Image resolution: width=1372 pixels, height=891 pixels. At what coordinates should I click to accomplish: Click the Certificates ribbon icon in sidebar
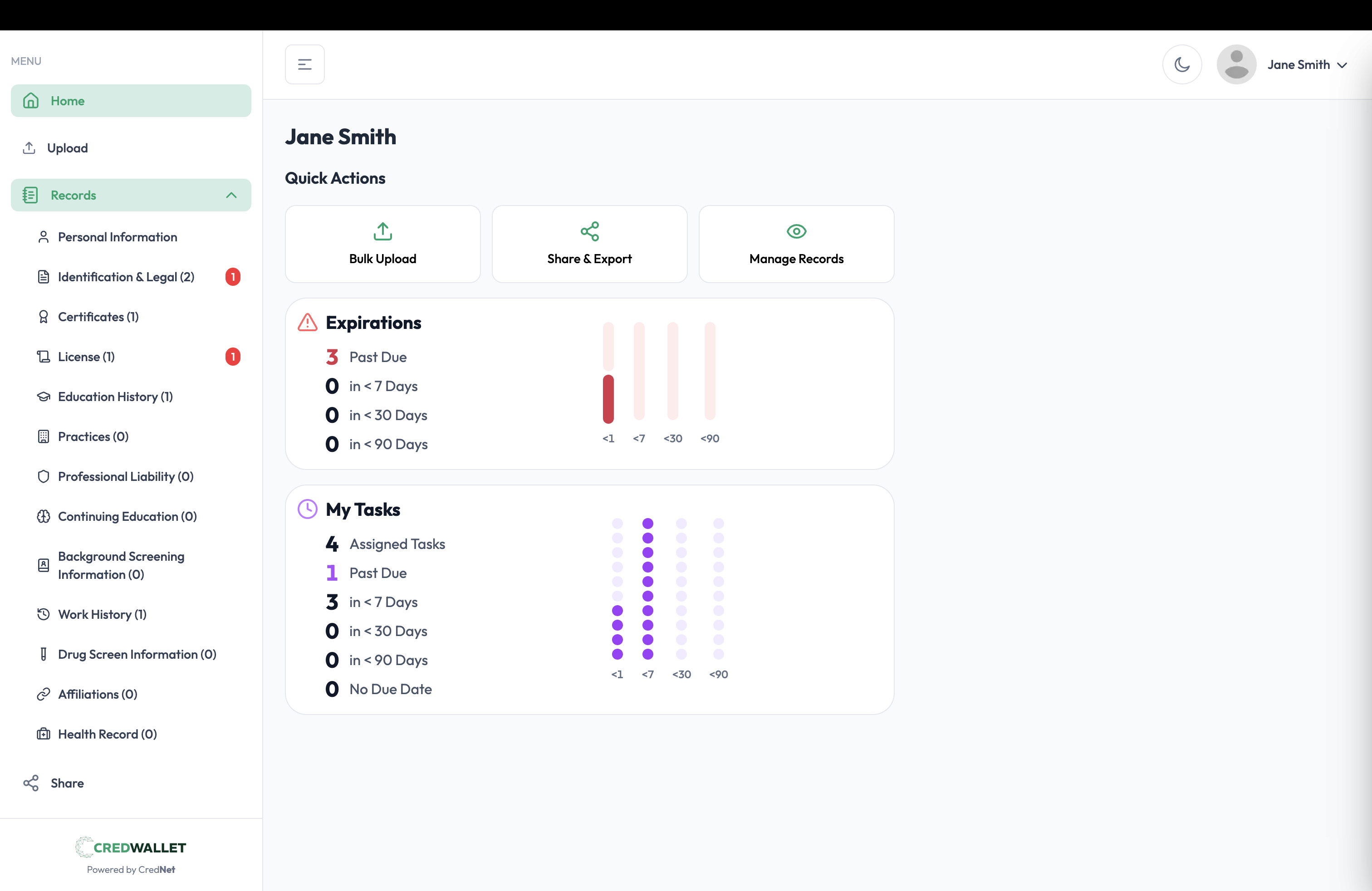click(43, 317)
